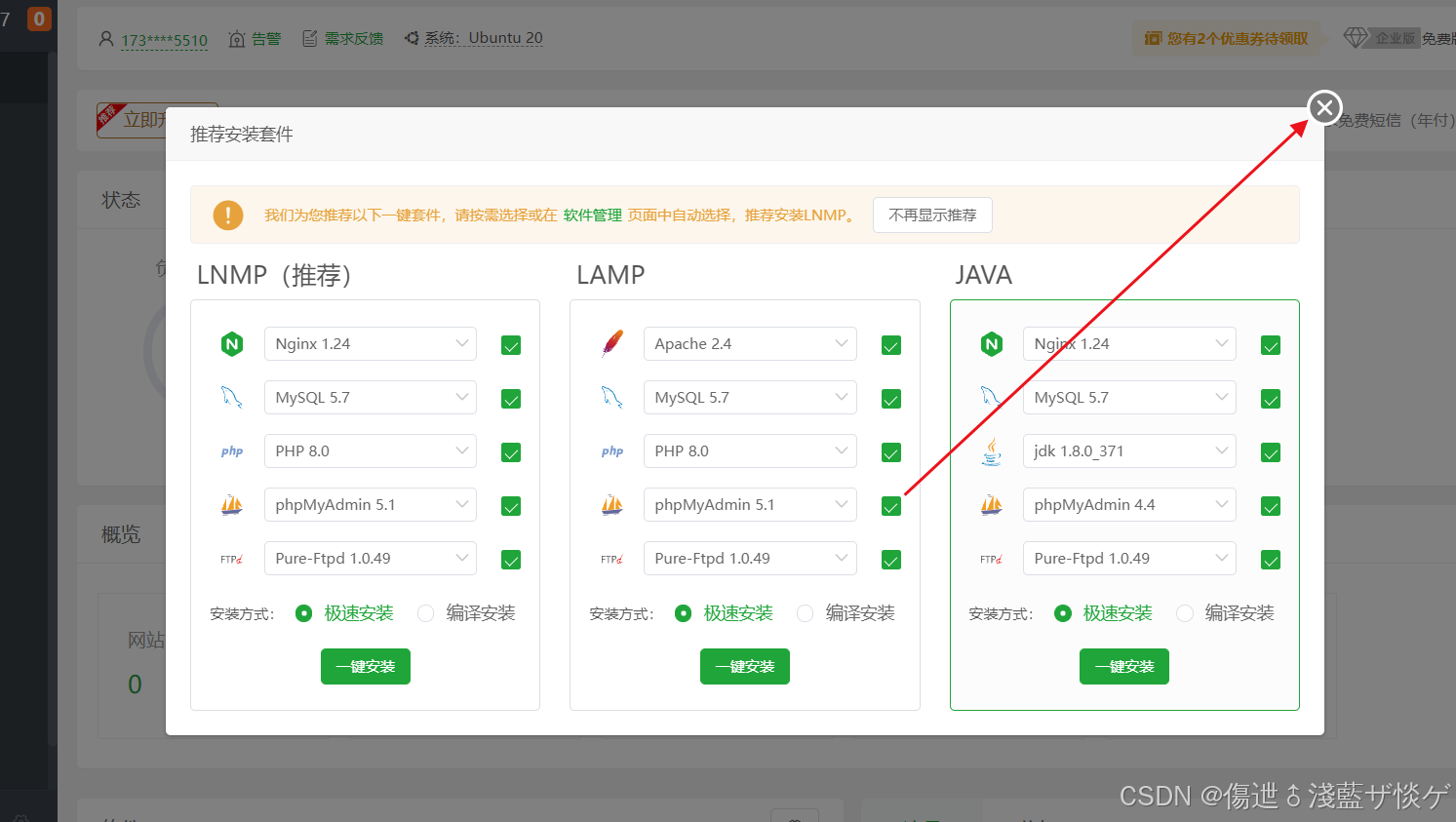
Task: Click the 173****5510 account link
Action: click(165, 40)
